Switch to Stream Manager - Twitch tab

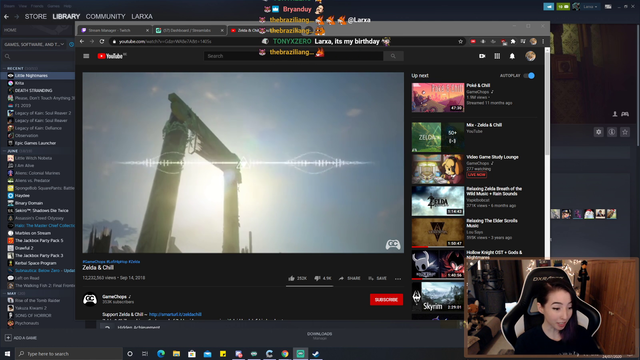coord(116,30)
